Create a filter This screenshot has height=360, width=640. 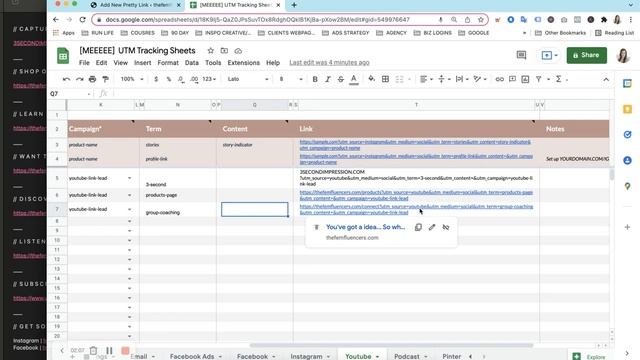coord(538,79)
